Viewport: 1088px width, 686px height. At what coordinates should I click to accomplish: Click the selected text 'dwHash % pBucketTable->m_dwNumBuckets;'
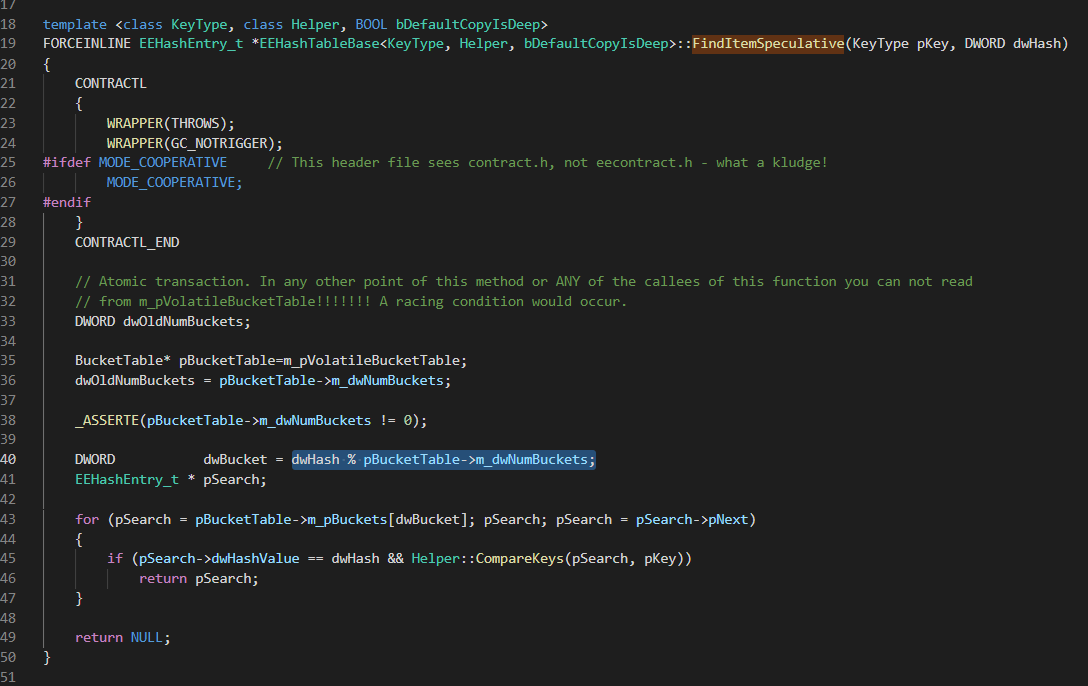[x=443, y=459]
